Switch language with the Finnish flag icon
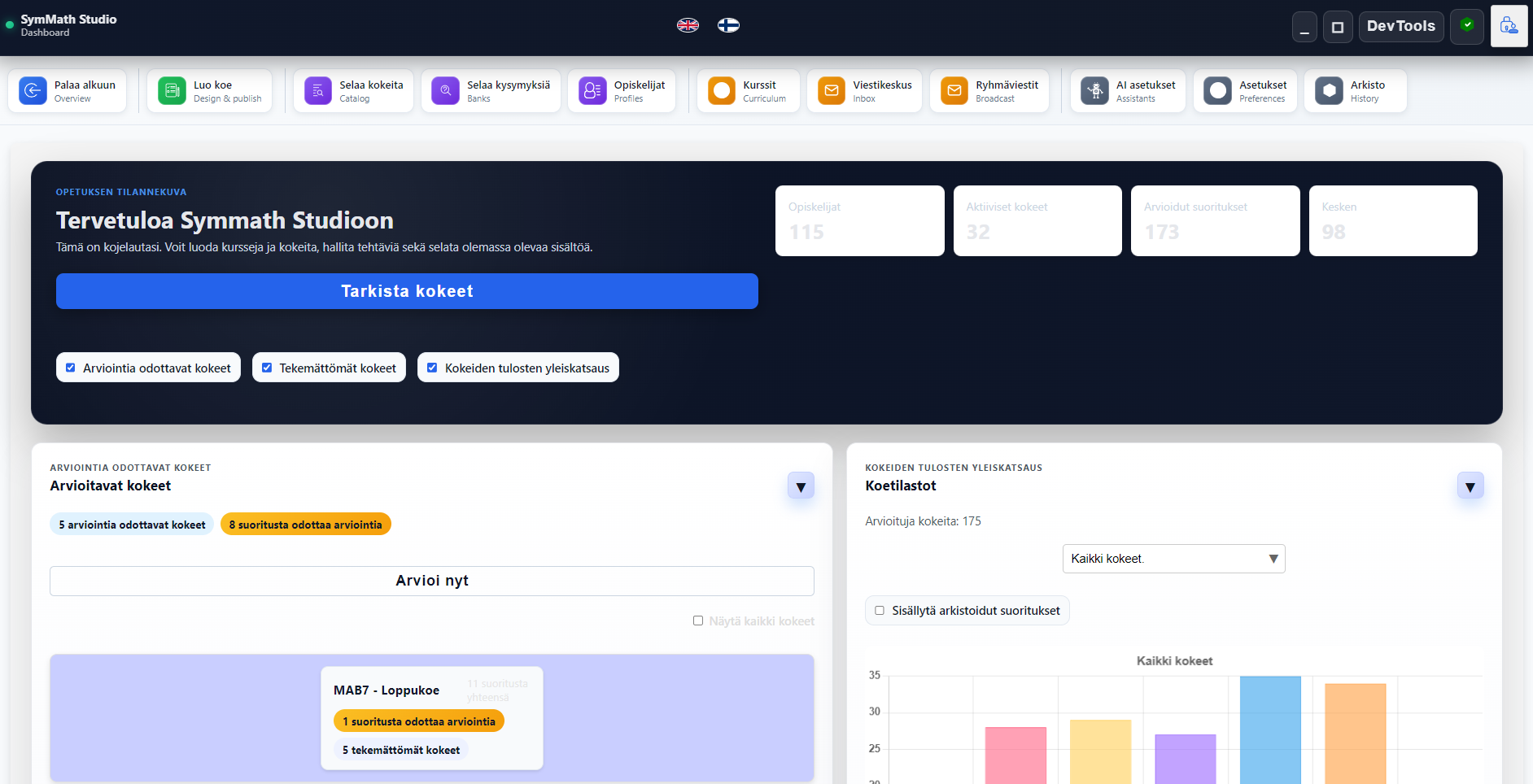The height and width of the screenshot is (784, 1533). click(728, 25)
